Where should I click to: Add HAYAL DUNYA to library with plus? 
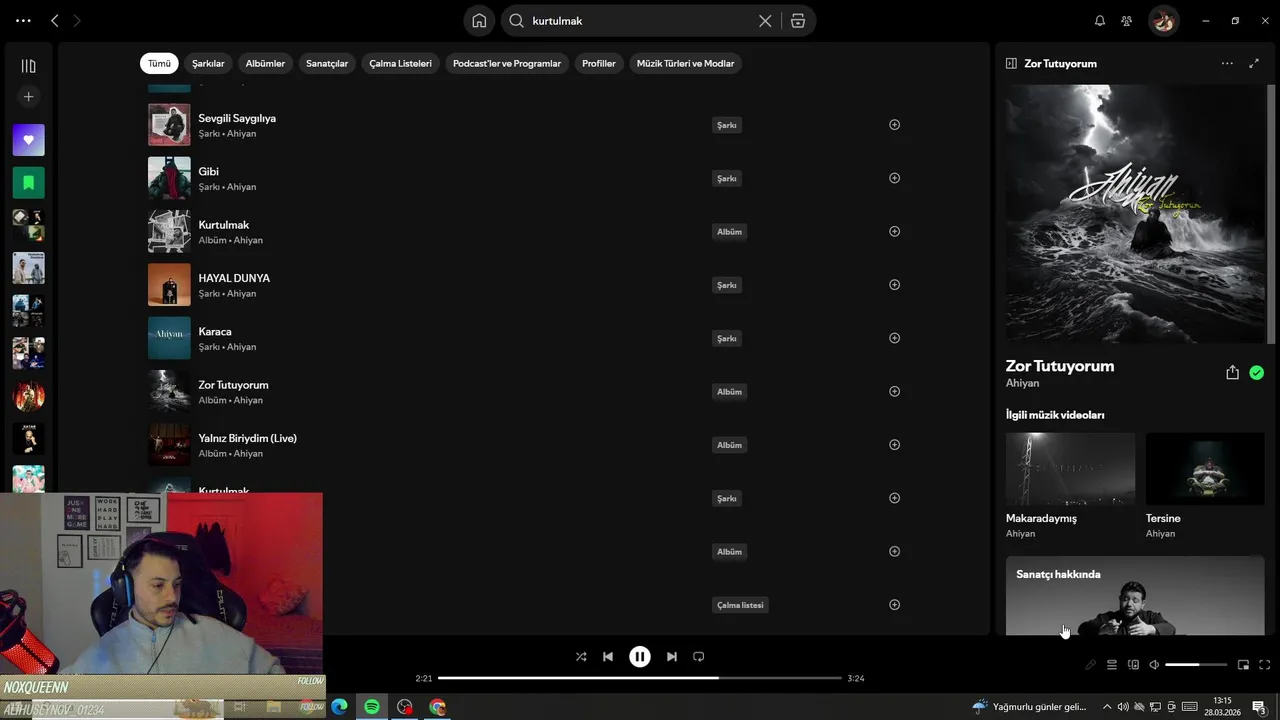tap(894, 285)
